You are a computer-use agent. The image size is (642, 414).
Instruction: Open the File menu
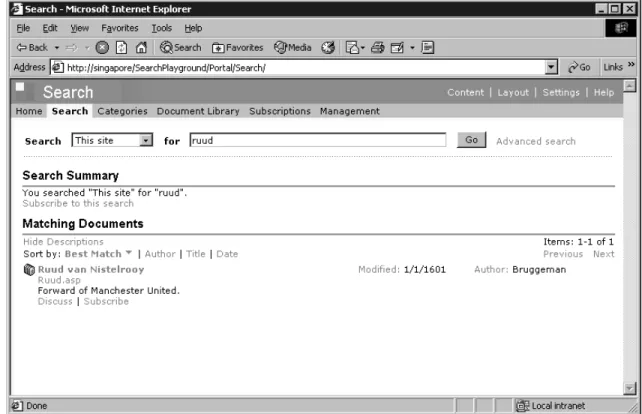pos(23,28)
